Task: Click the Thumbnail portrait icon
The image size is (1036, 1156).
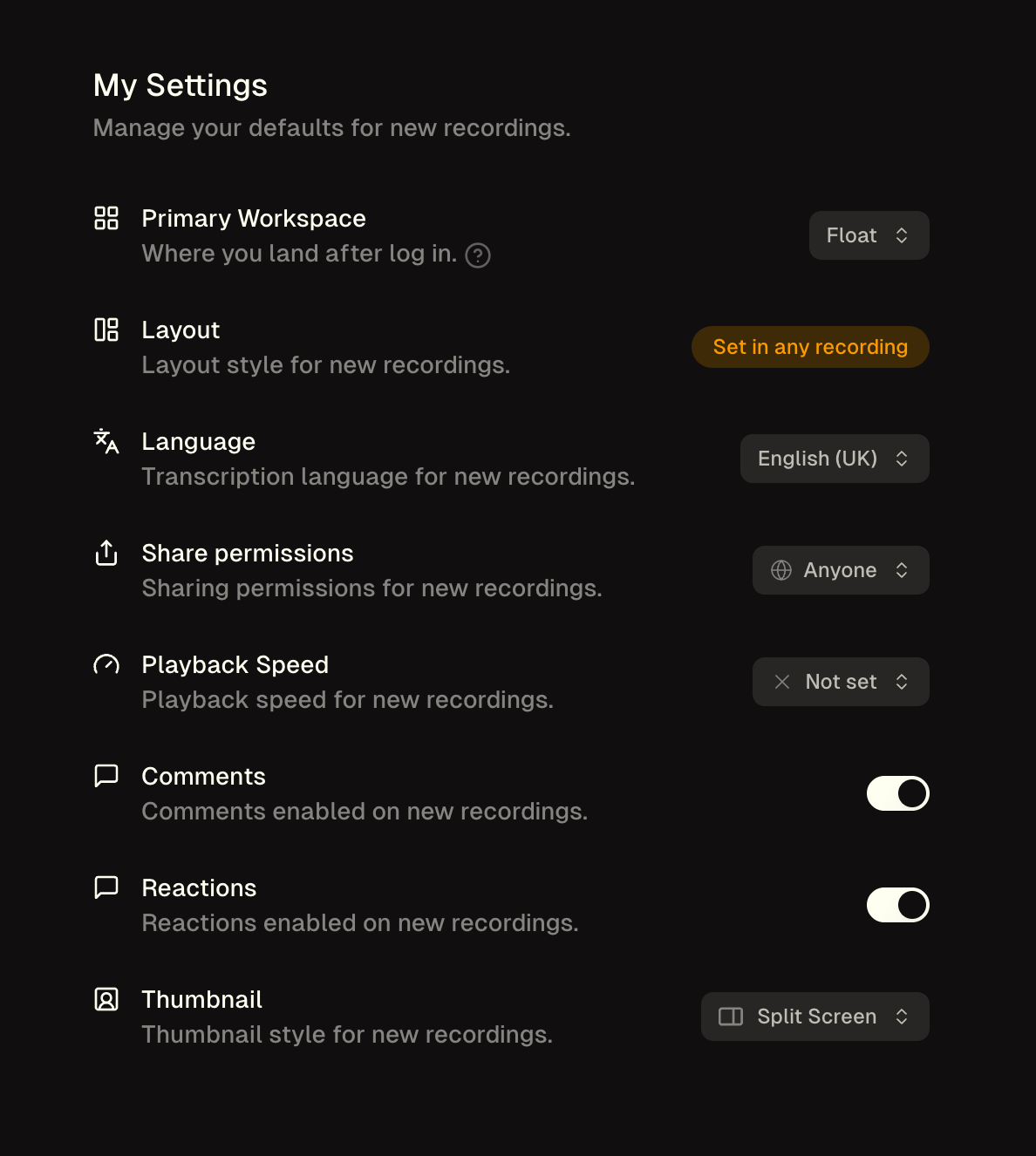Action: coord(106,999)
